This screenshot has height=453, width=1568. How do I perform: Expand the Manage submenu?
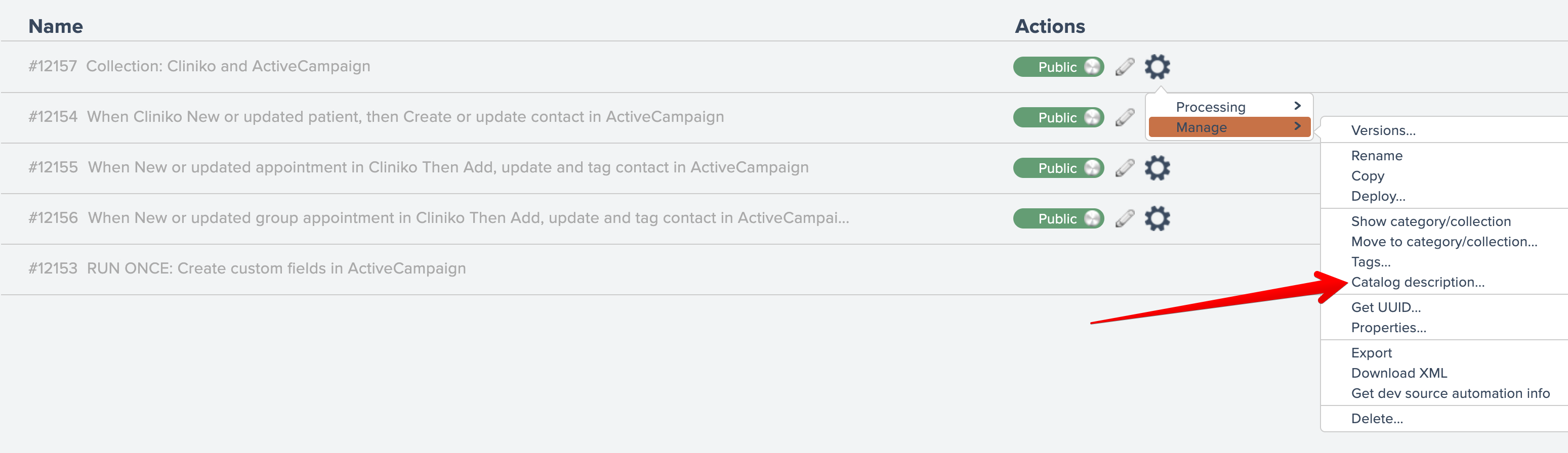[1228, 128]
